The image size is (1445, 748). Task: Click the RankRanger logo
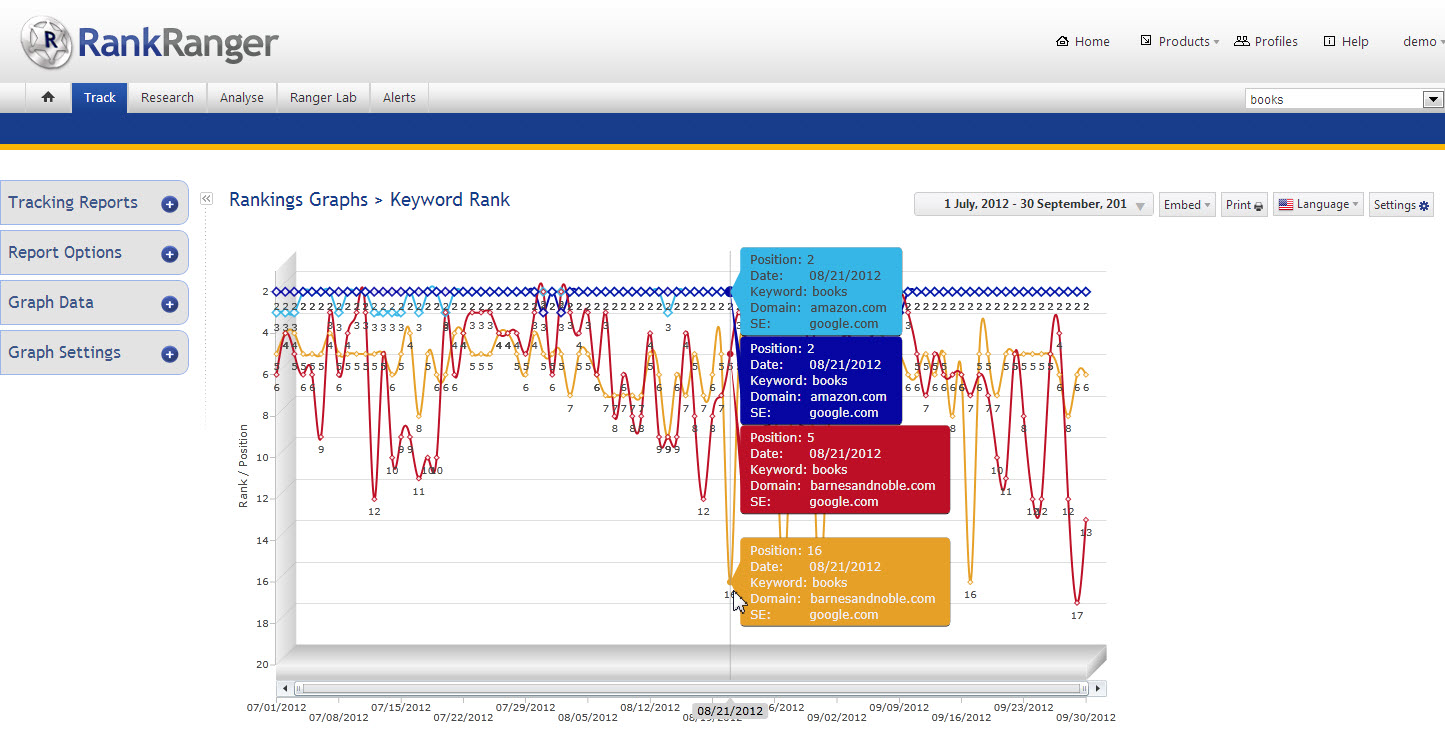(150, 43)
